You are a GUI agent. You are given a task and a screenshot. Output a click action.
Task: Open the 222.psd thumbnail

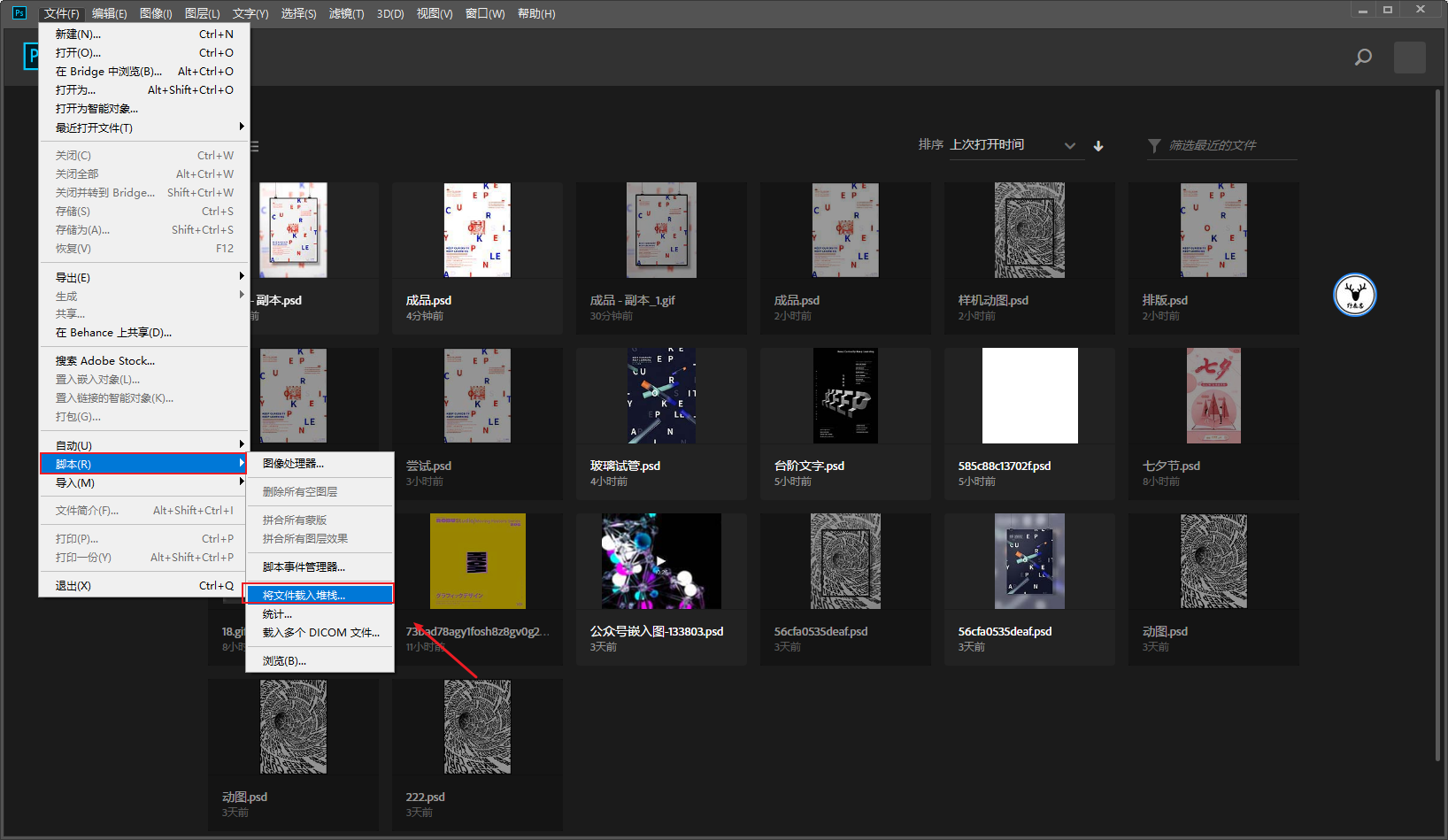477,727
